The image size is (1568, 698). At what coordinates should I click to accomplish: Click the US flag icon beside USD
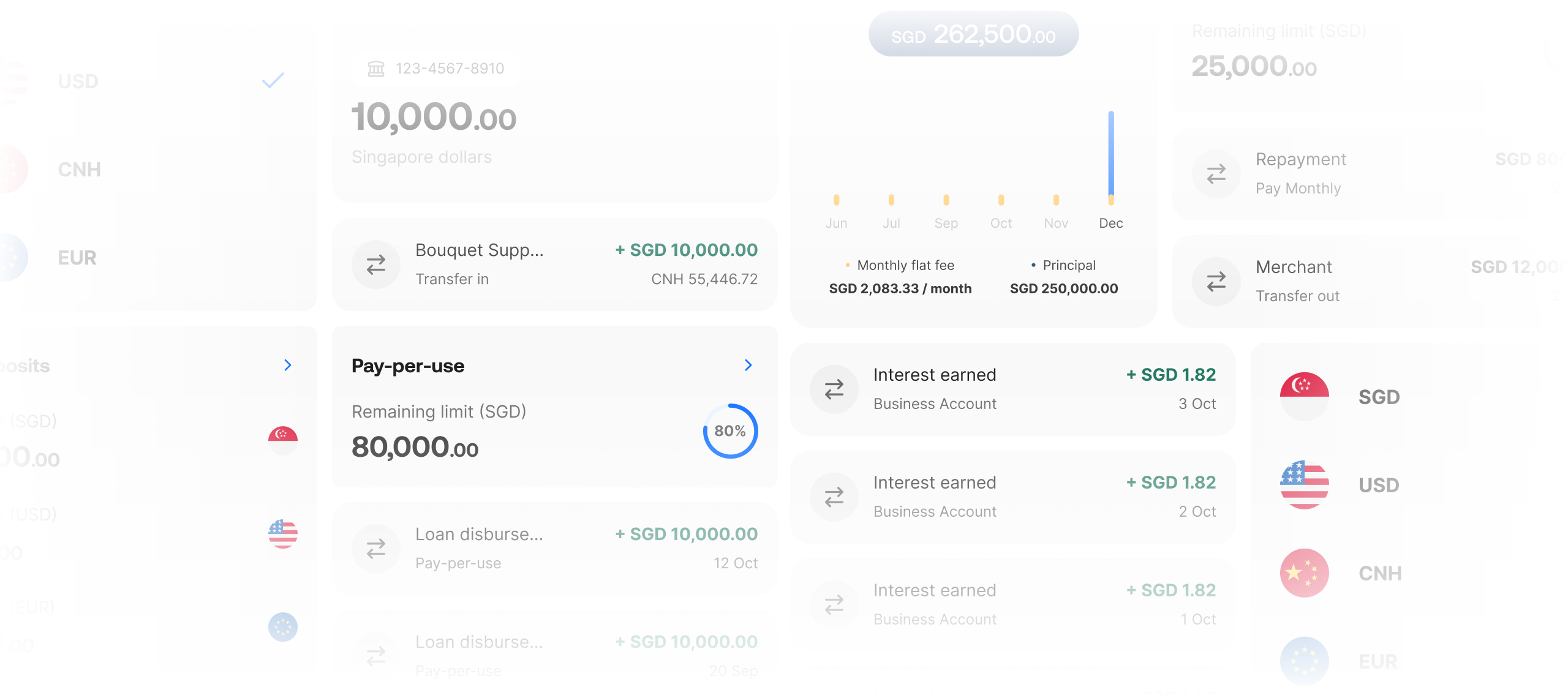tap(1304, 484)
